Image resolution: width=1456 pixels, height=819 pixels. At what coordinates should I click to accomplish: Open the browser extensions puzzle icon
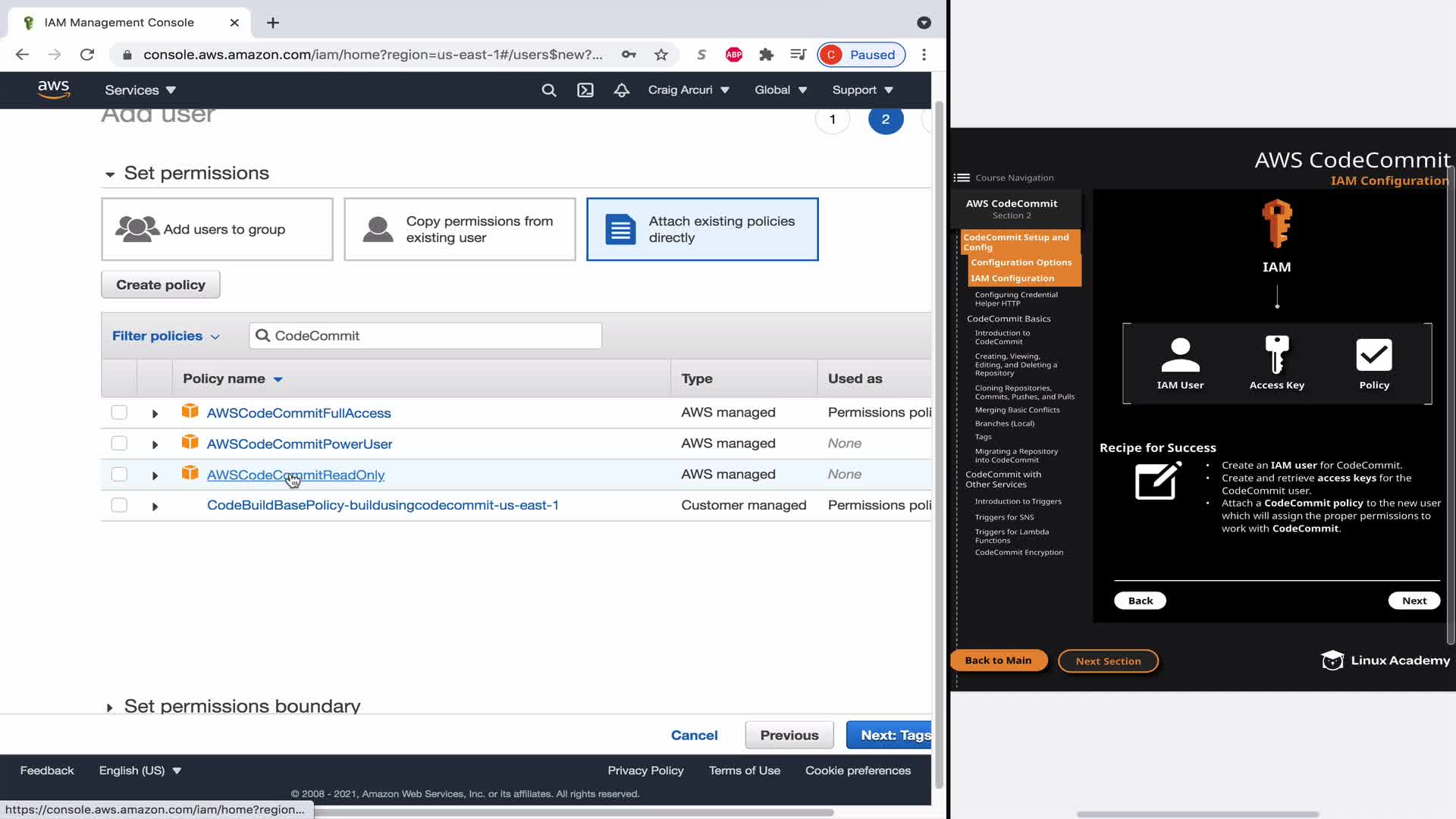pyautogui.click(x=766, y=55)
